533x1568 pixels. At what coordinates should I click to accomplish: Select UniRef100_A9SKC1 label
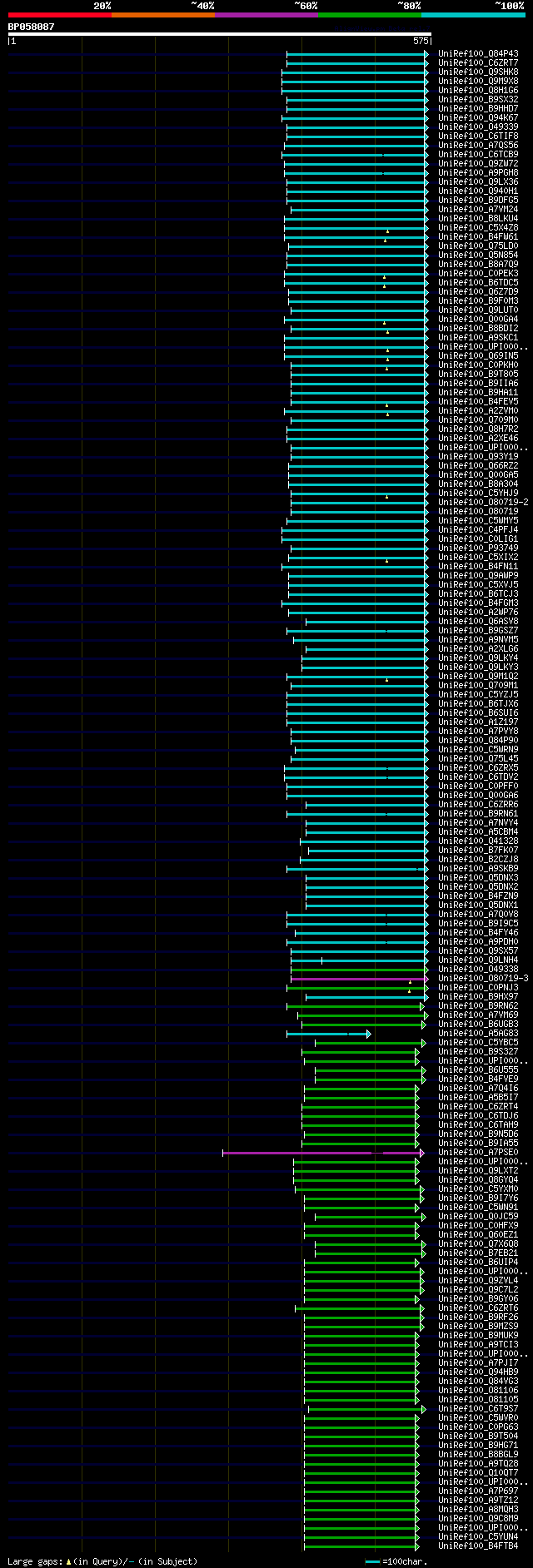[478, 338]
